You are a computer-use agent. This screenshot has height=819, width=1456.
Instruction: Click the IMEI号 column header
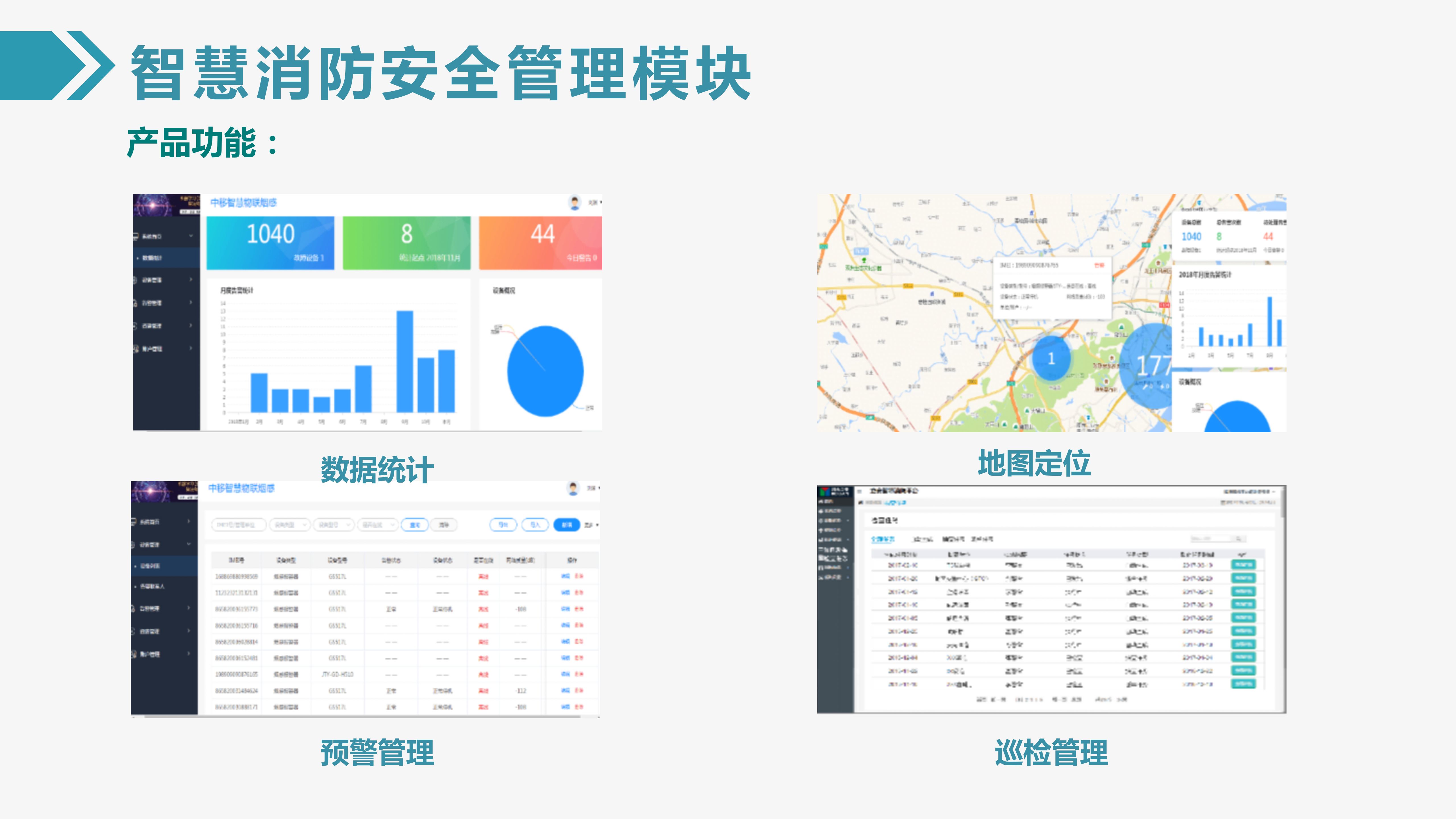coord(236,560)
